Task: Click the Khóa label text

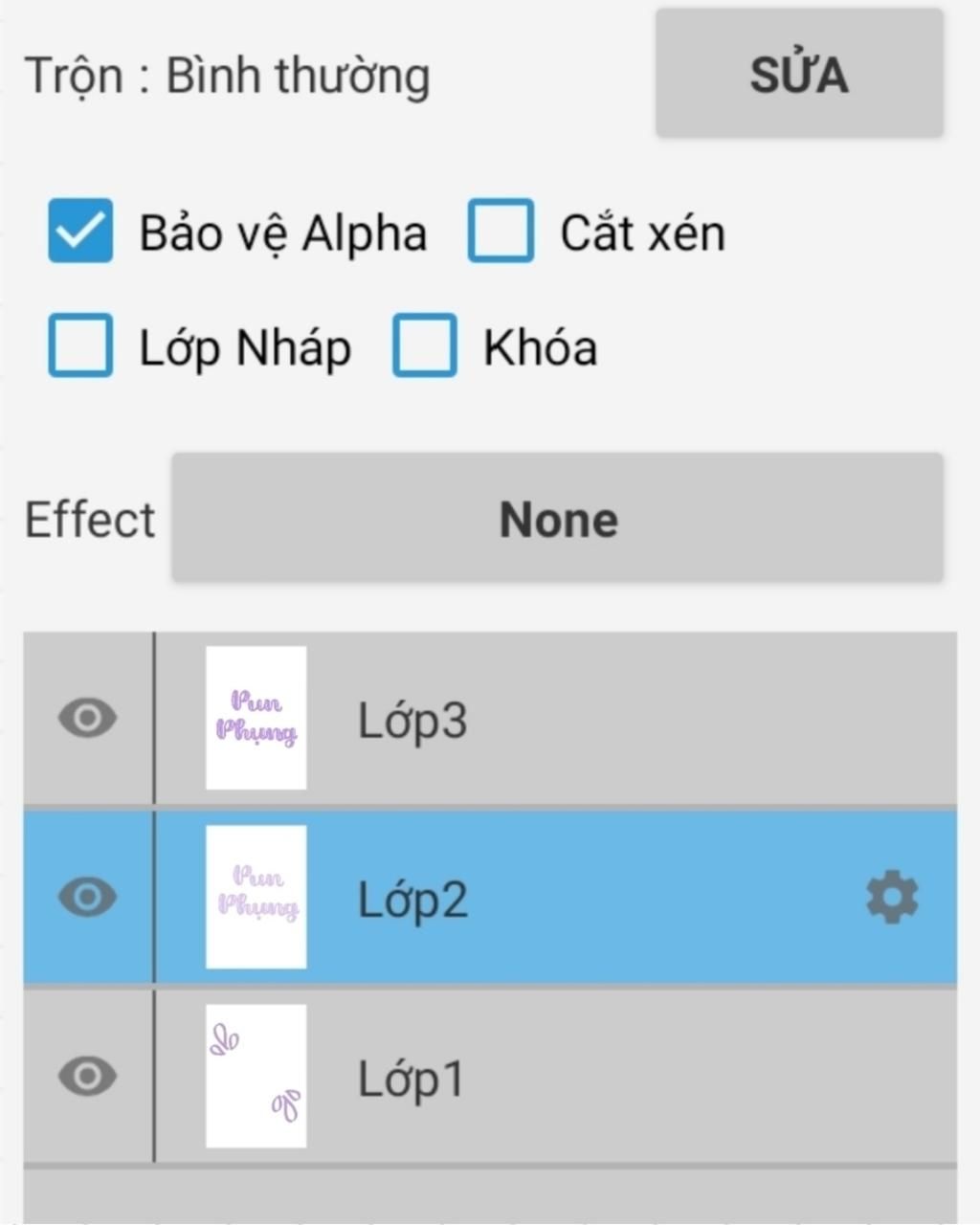Action: (541, 346)
